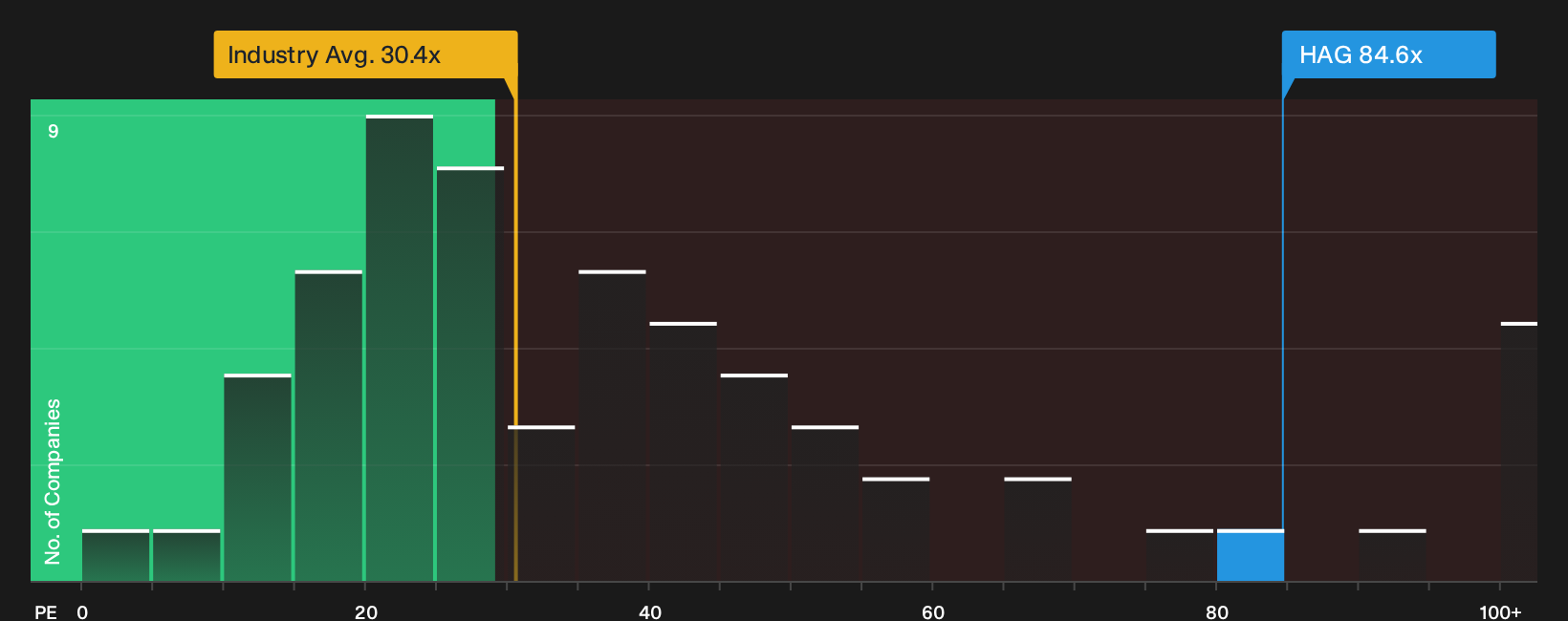Click the '60' x-axis tick label

[933, 611]
